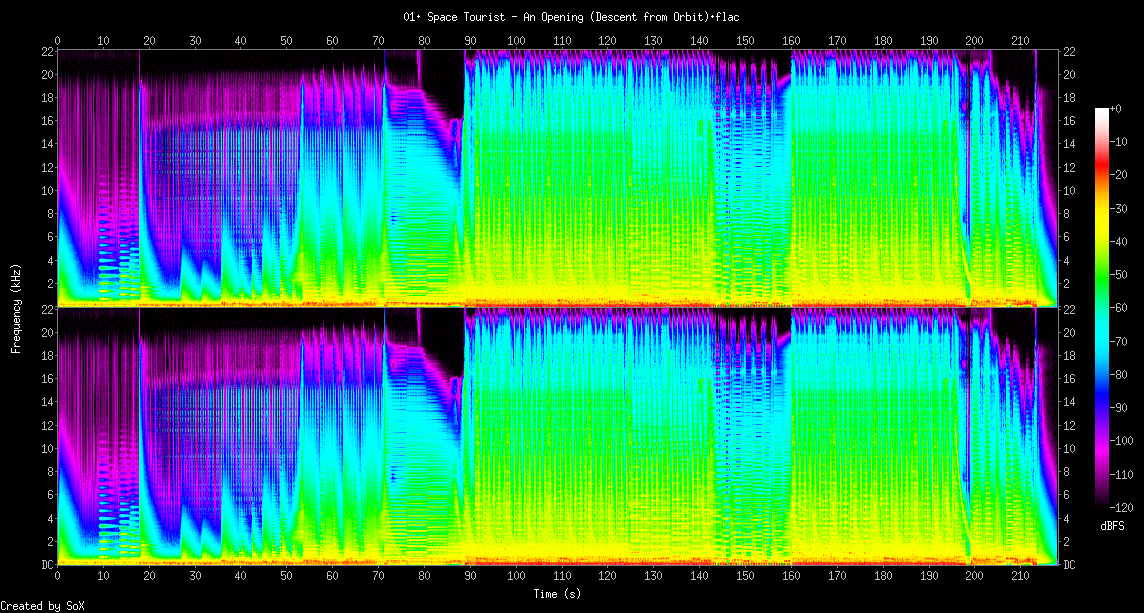Click the "DC" label at bottom-left frequency axis
The height and width of the screenshot is (613, 1144).
(x=46, y=564)
